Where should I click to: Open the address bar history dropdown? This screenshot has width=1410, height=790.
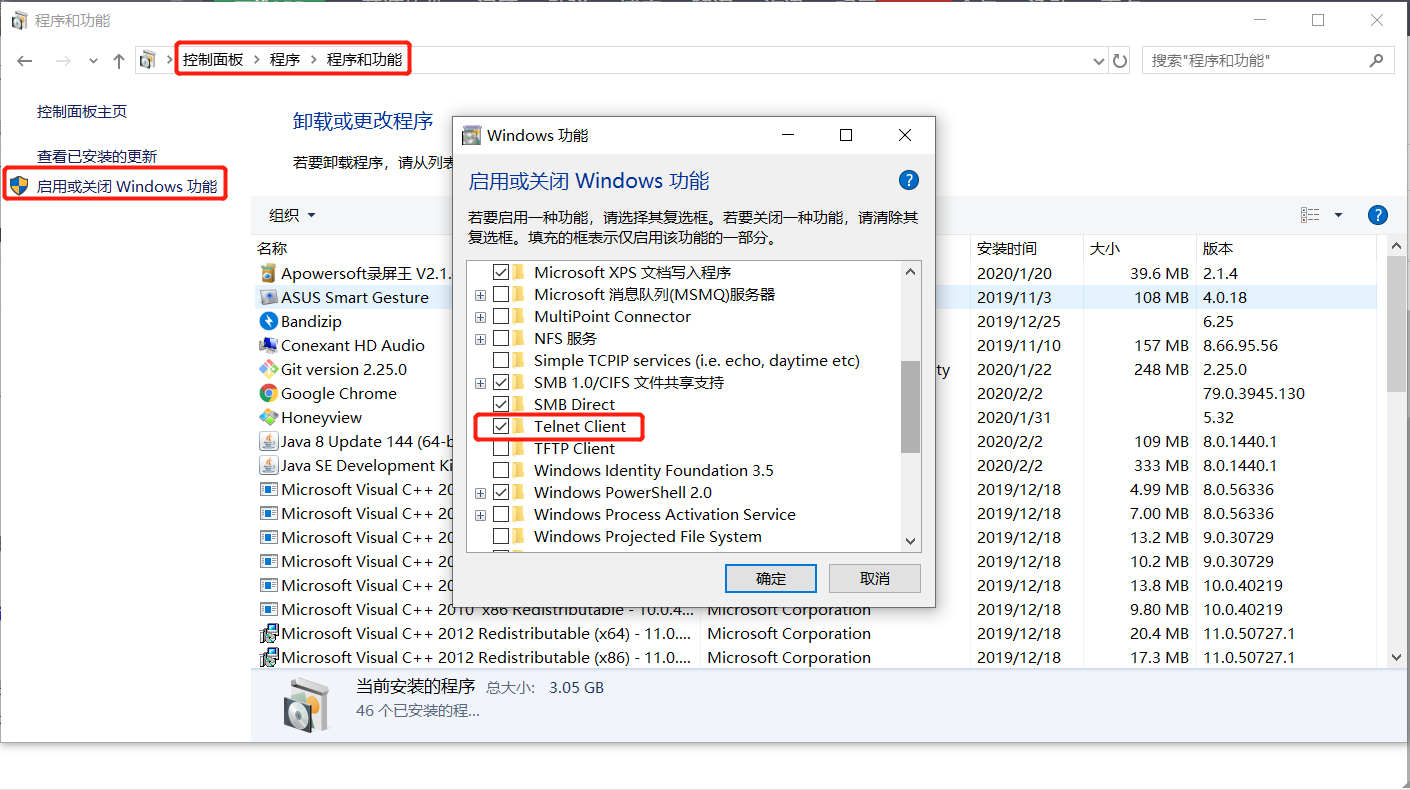[x=1100, y=61]
